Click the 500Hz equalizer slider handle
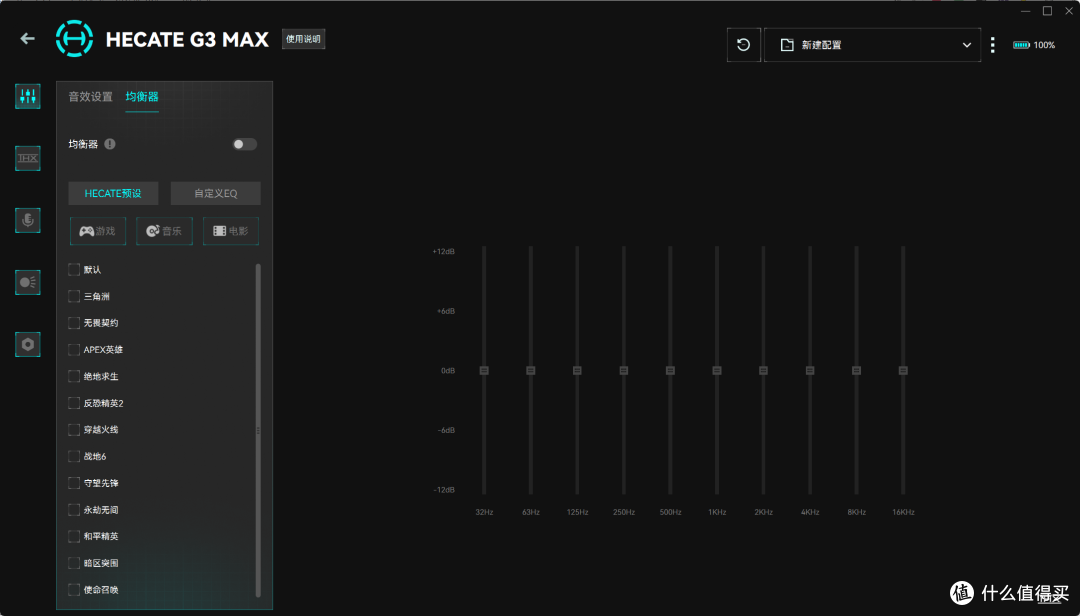This screenshot has width=1080, height=616. pyautogui.click(x=670, y=371)
